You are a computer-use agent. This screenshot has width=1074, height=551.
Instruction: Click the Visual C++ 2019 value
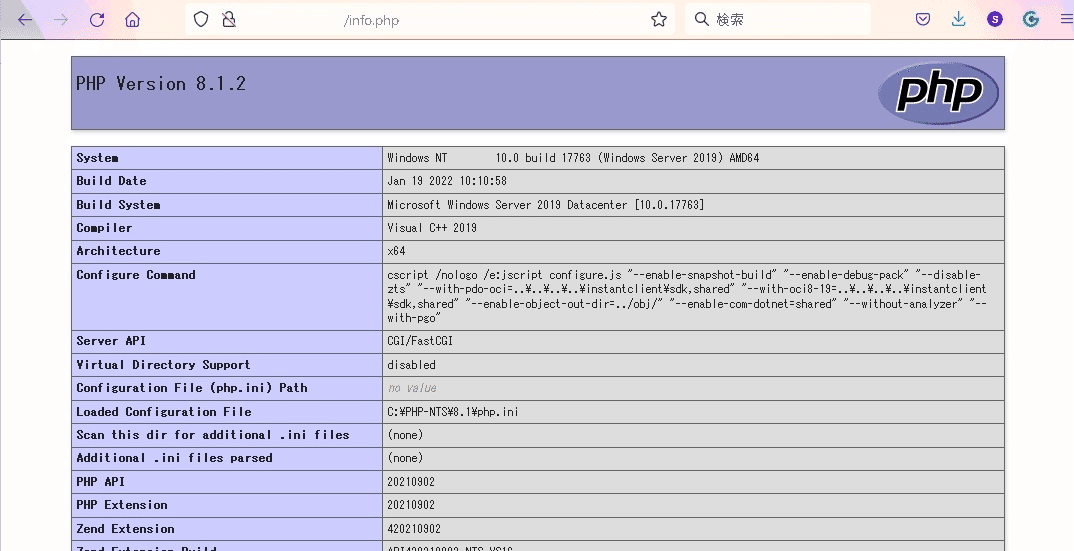tap(432, 228)
